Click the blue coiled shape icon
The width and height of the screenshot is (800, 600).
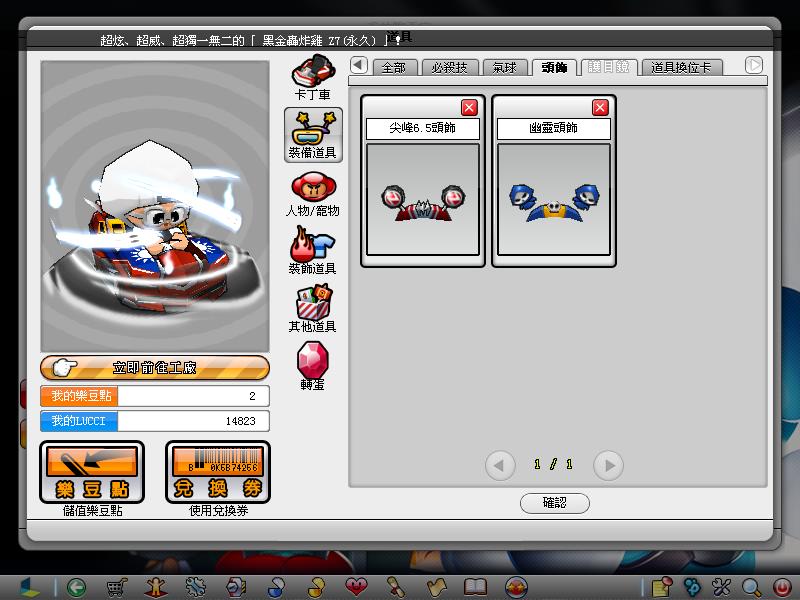pyautogui.click(x=692, y=587)
